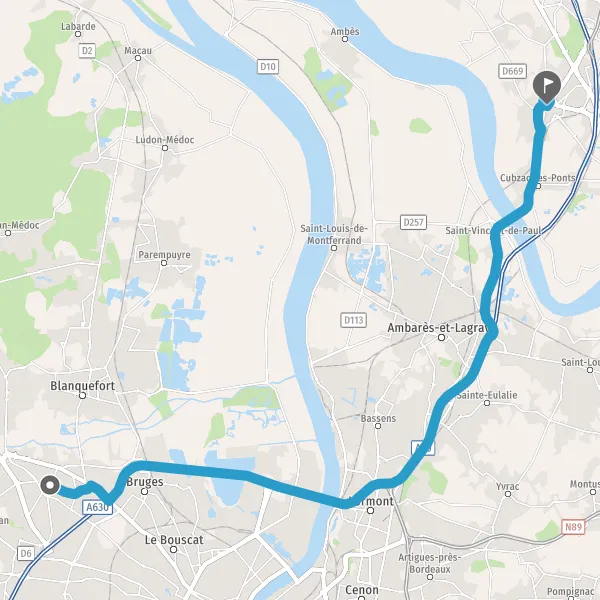Click the route start point marker
This screenshot has height=600, width=600.
tap(50, 485)
